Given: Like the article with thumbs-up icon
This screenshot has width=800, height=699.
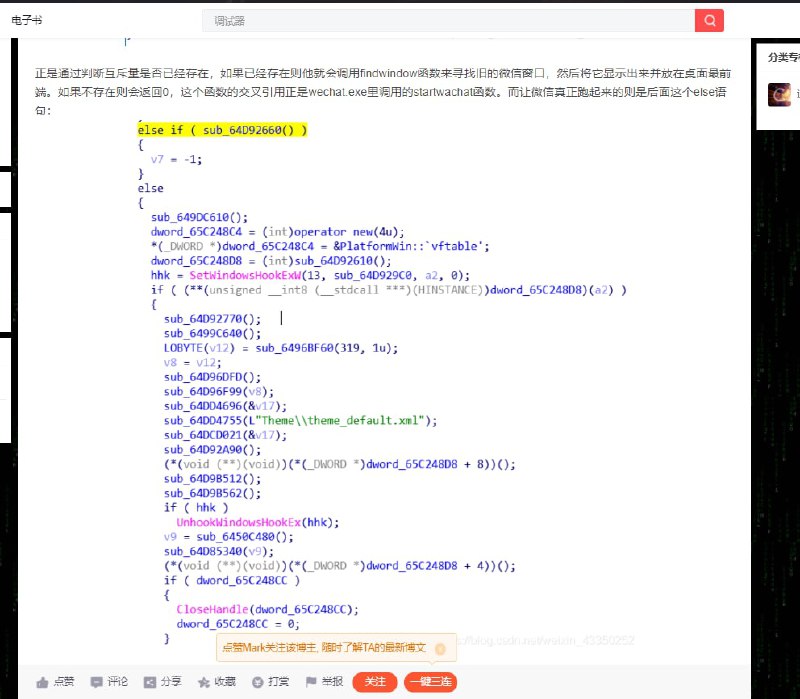Looking at the screenshot, I should pyautogui.click(x=56, y=682).
